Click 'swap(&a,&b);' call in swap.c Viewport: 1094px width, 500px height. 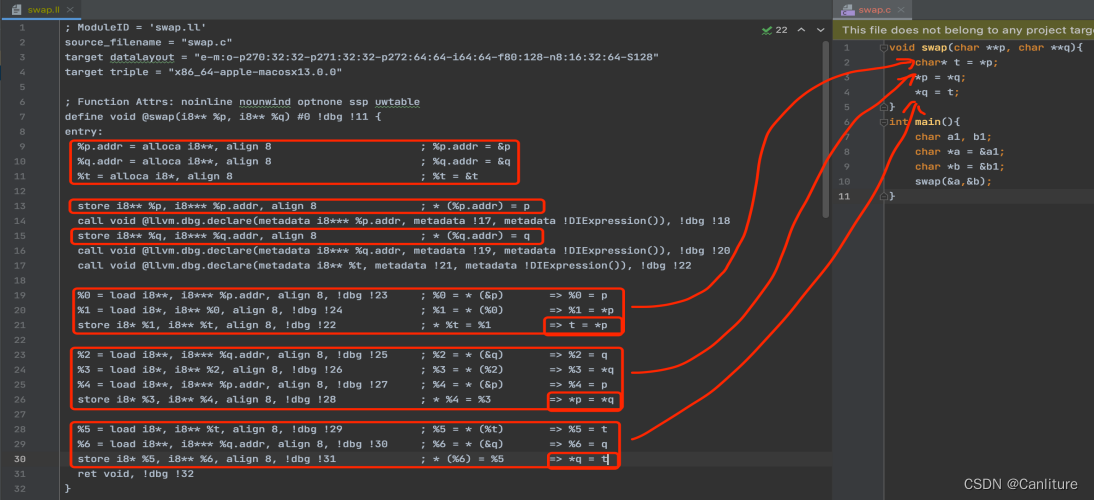(953, 181)
